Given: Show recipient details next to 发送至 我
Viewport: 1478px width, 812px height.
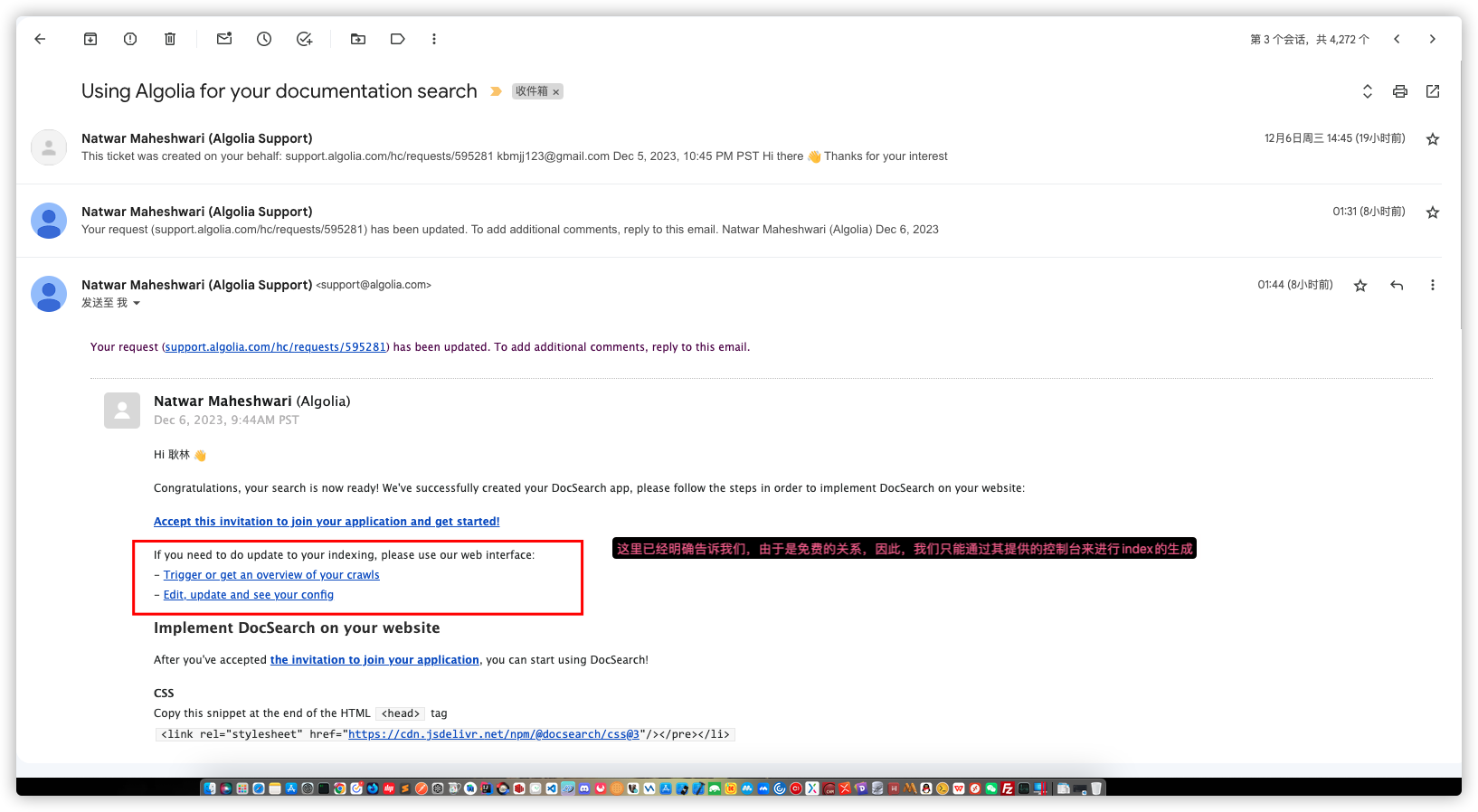Looking at the screenshot, I should point(137,304).
